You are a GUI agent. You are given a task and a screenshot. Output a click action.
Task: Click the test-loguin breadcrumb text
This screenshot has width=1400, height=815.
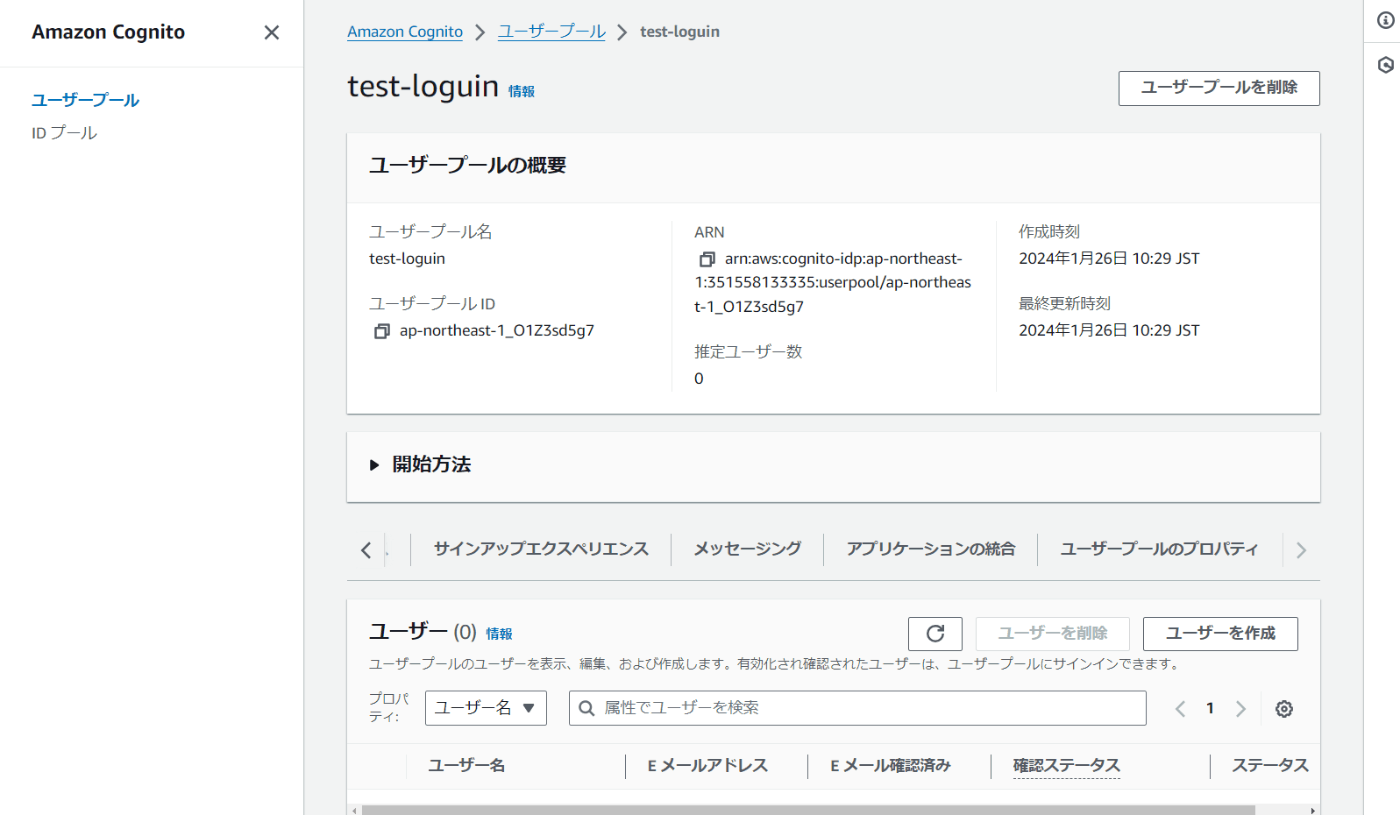coord(680,32)
